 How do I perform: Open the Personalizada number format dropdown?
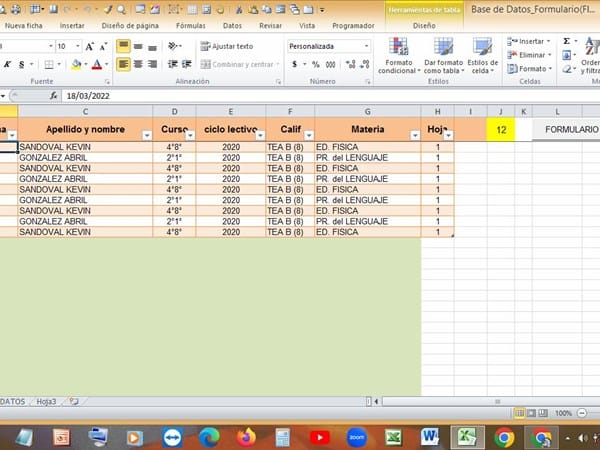[x=366, y=46]
